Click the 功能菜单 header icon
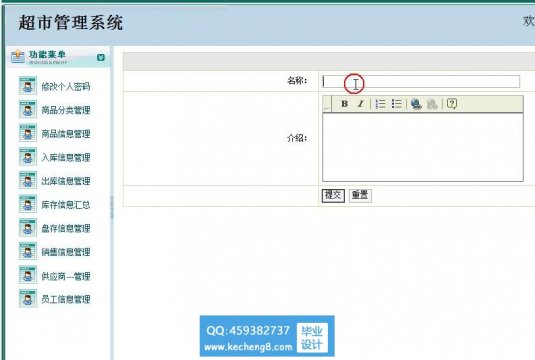This screenshot has height=360, width=535. tap(17, 57)
